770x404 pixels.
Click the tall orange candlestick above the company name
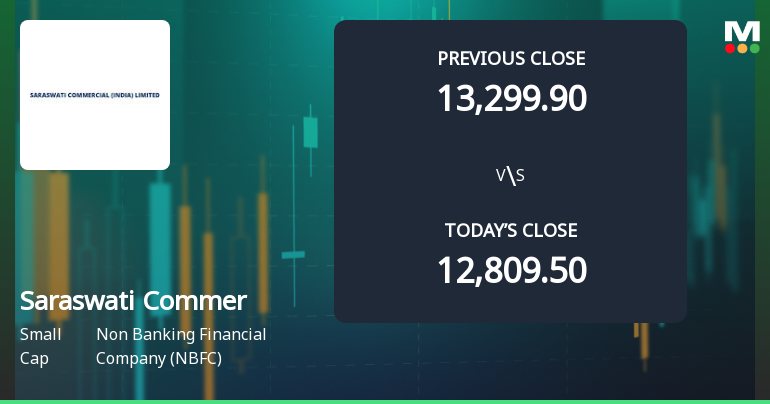(263, 240)
